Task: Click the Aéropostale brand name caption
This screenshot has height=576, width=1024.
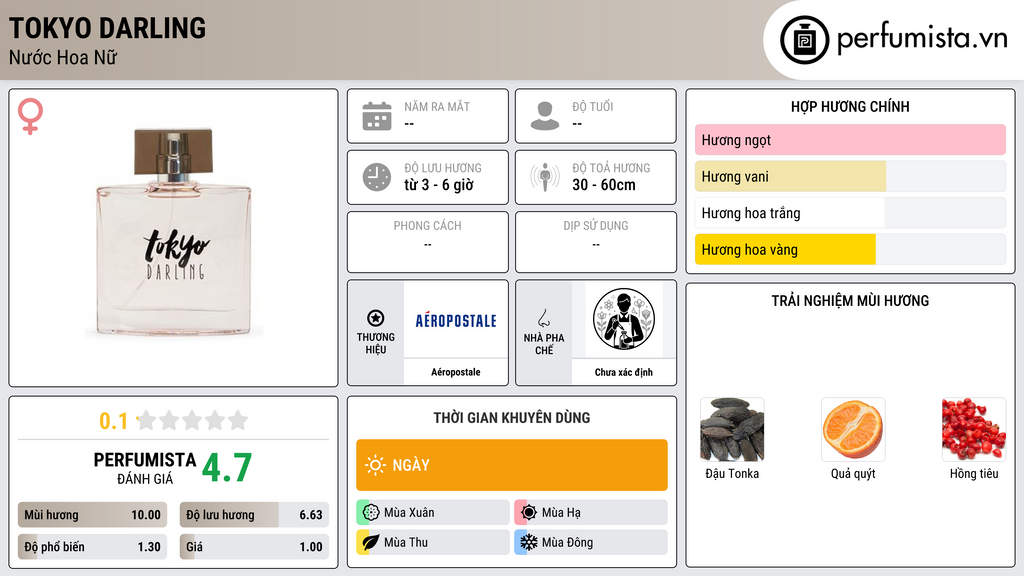Action: [x=456, y=372]
